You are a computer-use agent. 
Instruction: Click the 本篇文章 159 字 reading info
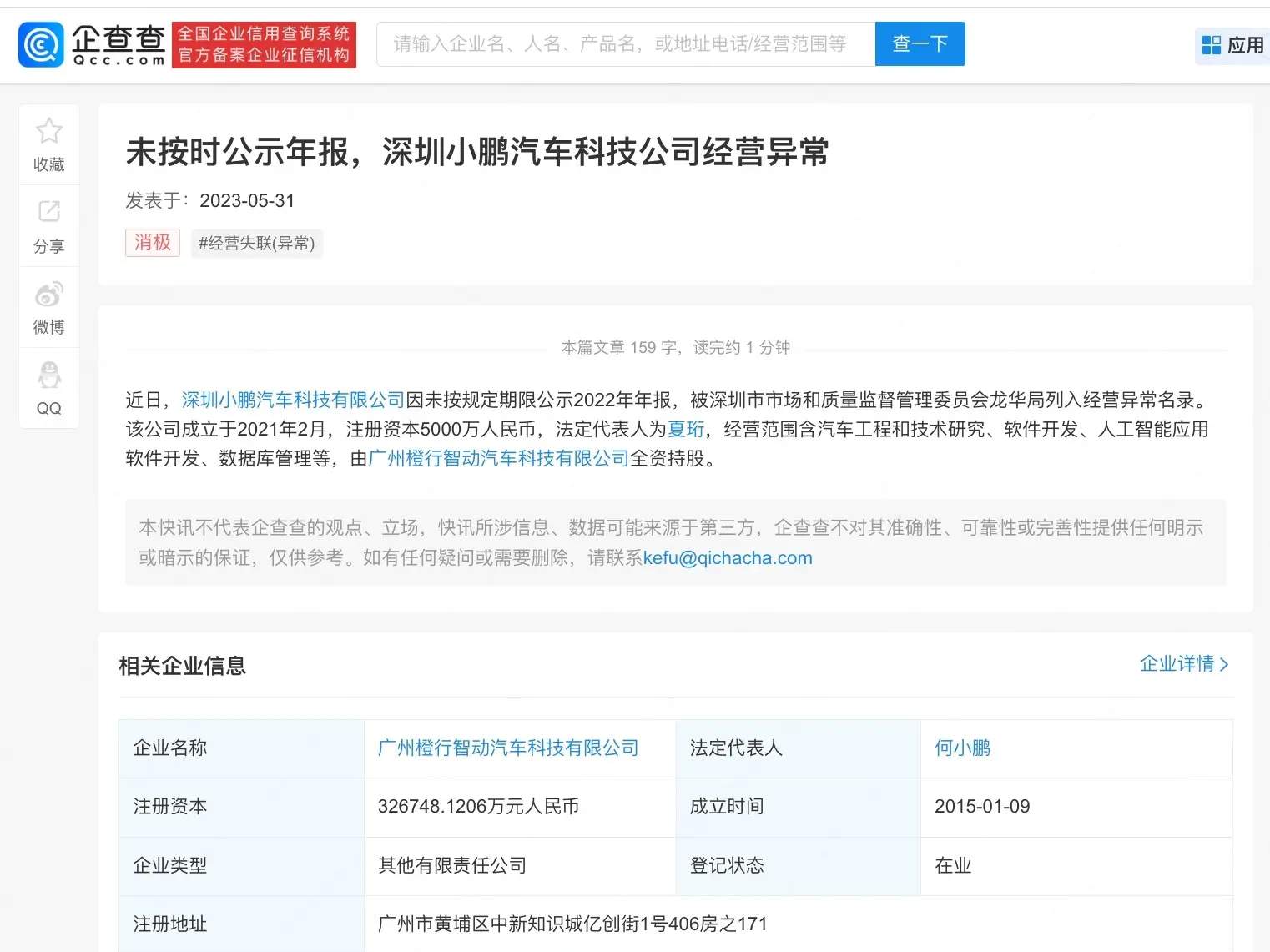(x=675, y=347)
